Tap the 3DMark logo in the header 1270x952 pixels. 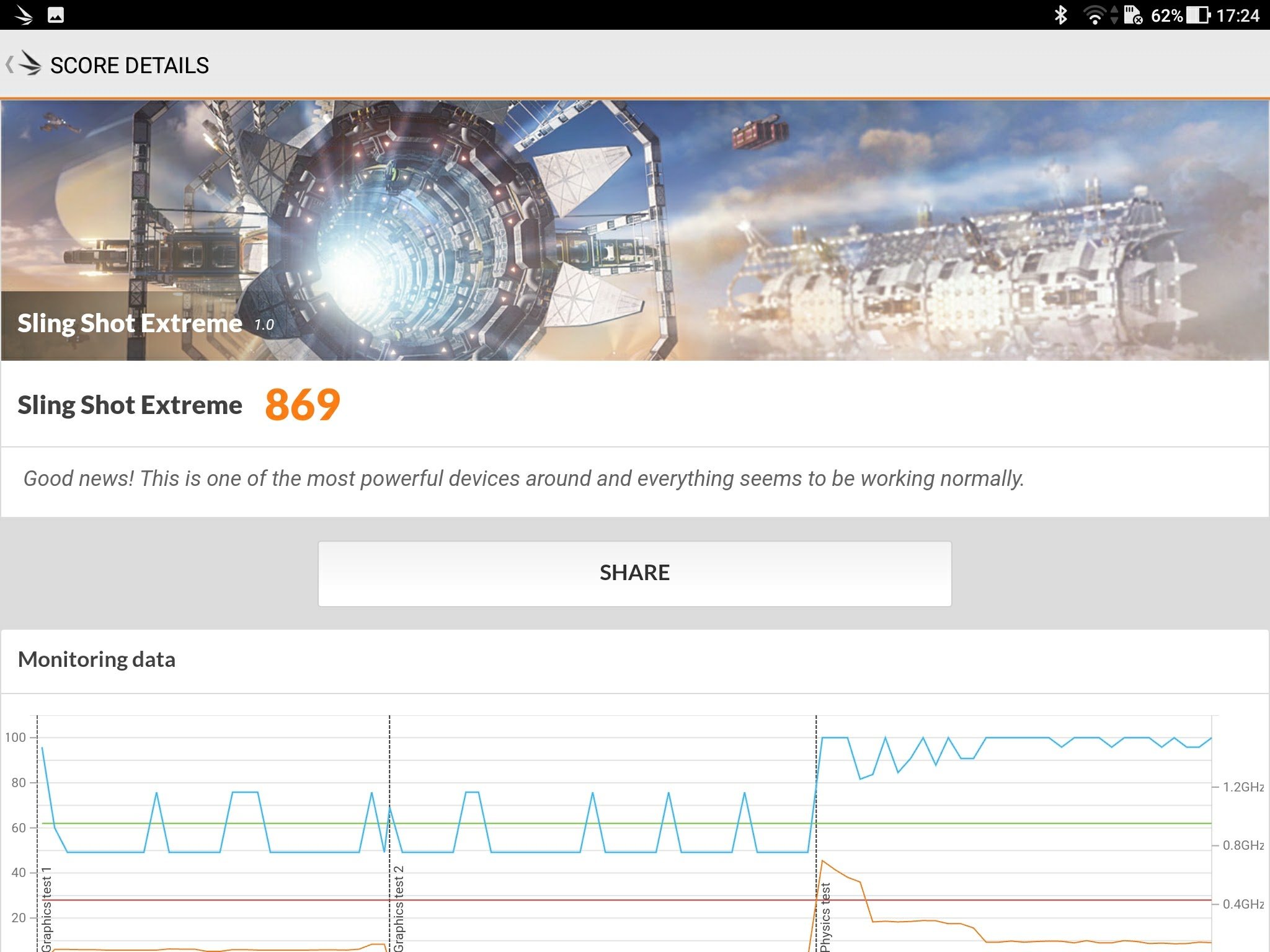pyautogui.click(x=30, y=64)
